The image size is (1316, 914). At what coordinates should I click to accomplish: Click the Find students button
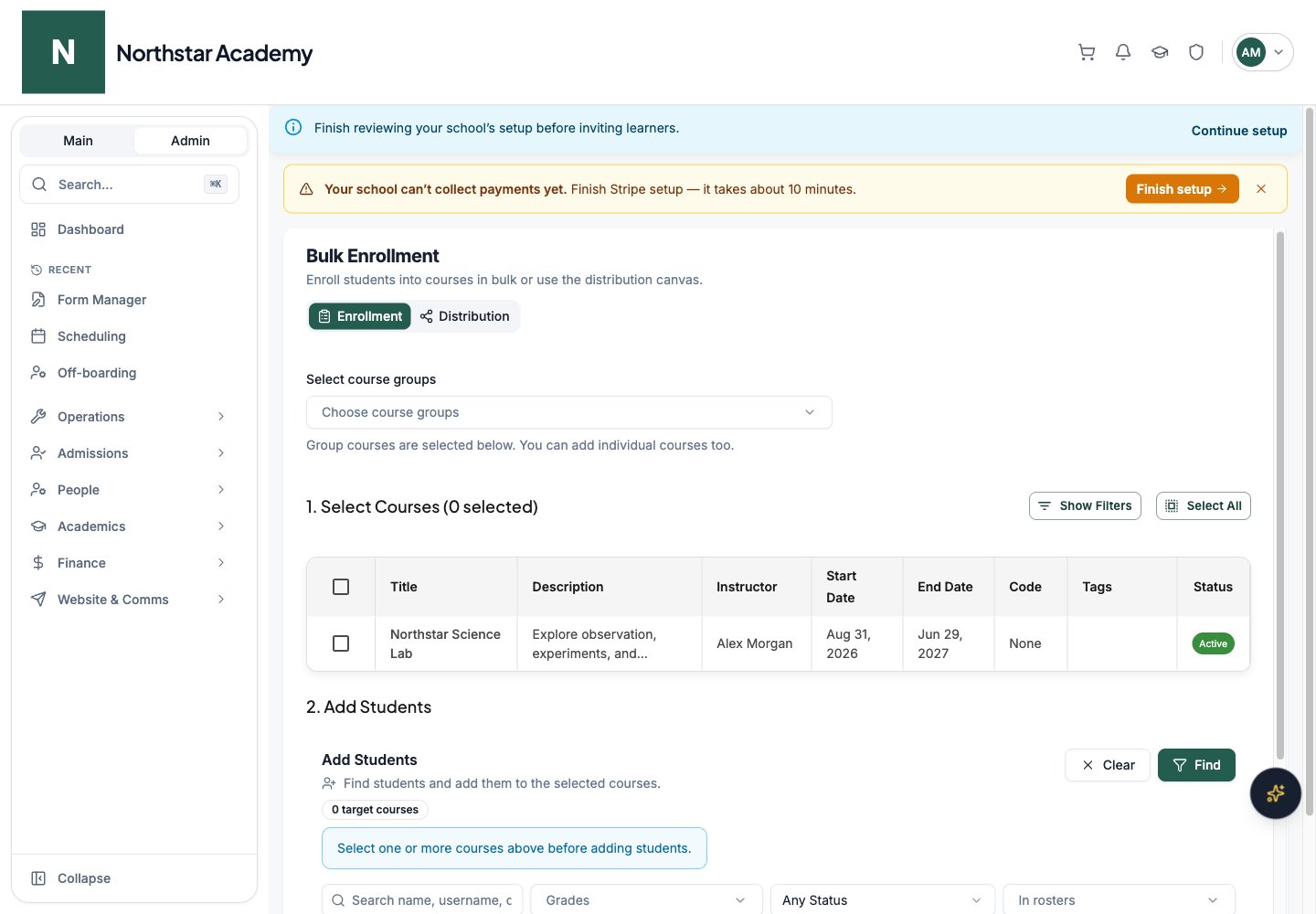(1196, 765)
